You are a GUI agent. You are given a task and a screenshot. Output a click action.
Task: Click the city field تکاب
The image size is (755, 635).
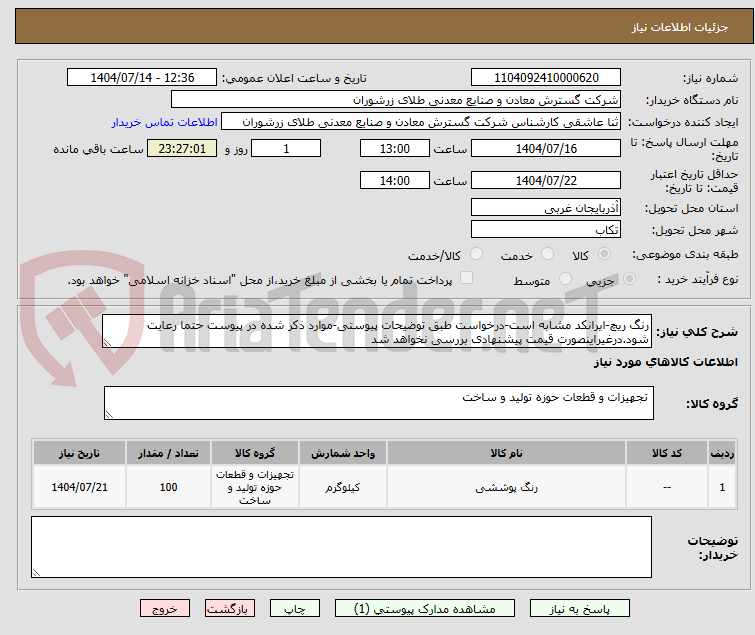pos(546,229)
